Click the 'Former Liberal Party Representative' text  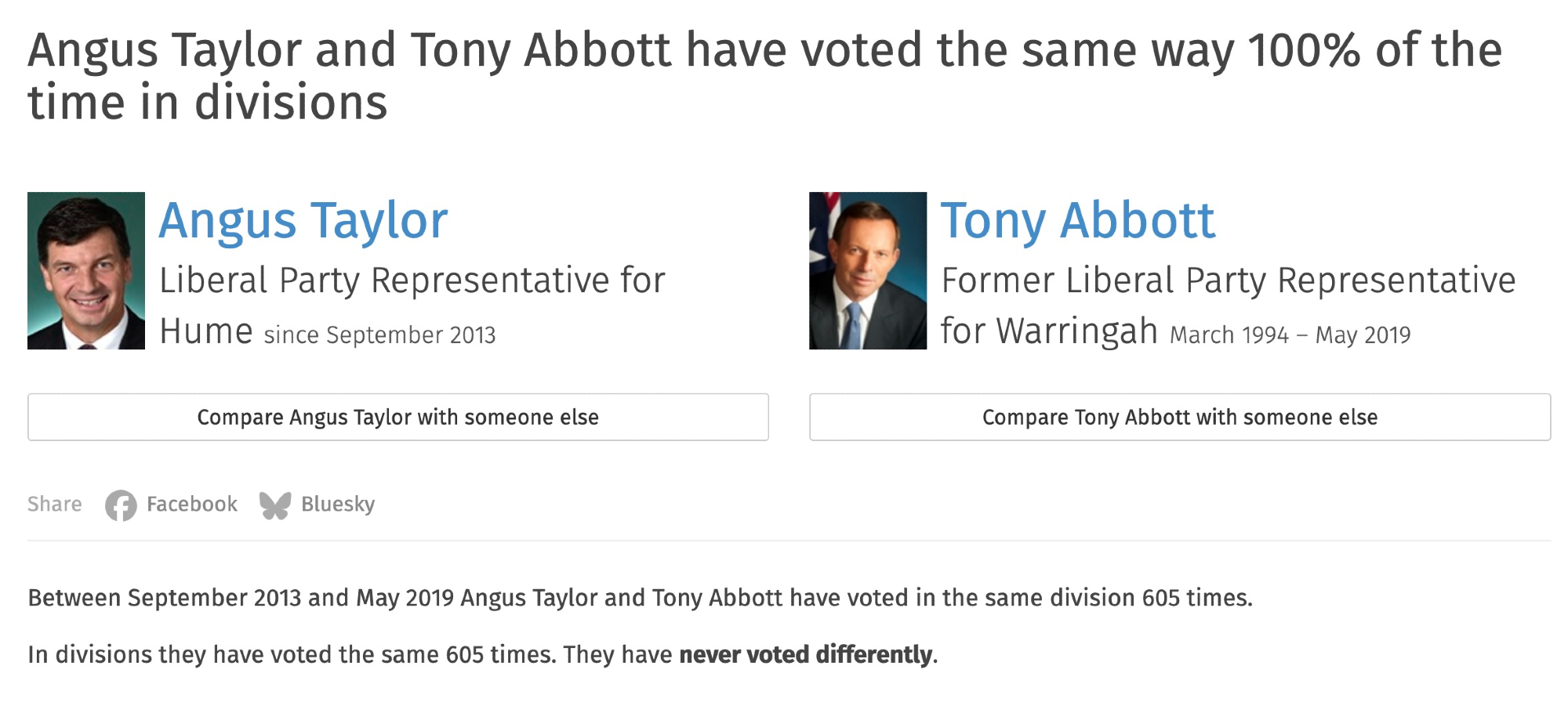point(1228,280)
